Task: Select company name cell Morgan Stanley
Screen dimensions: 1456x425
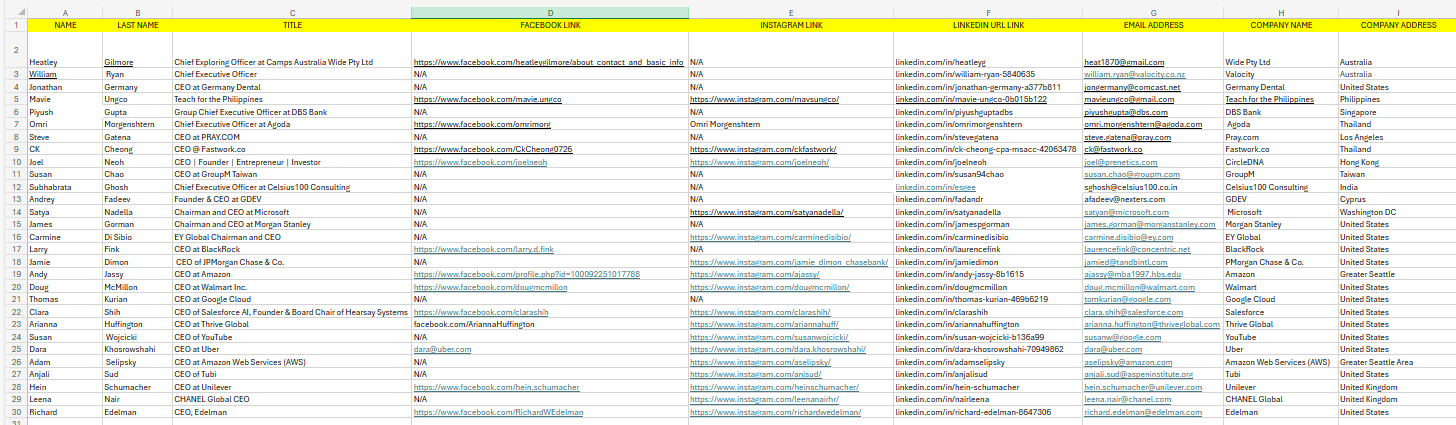Action: [x=1281, y=224]
